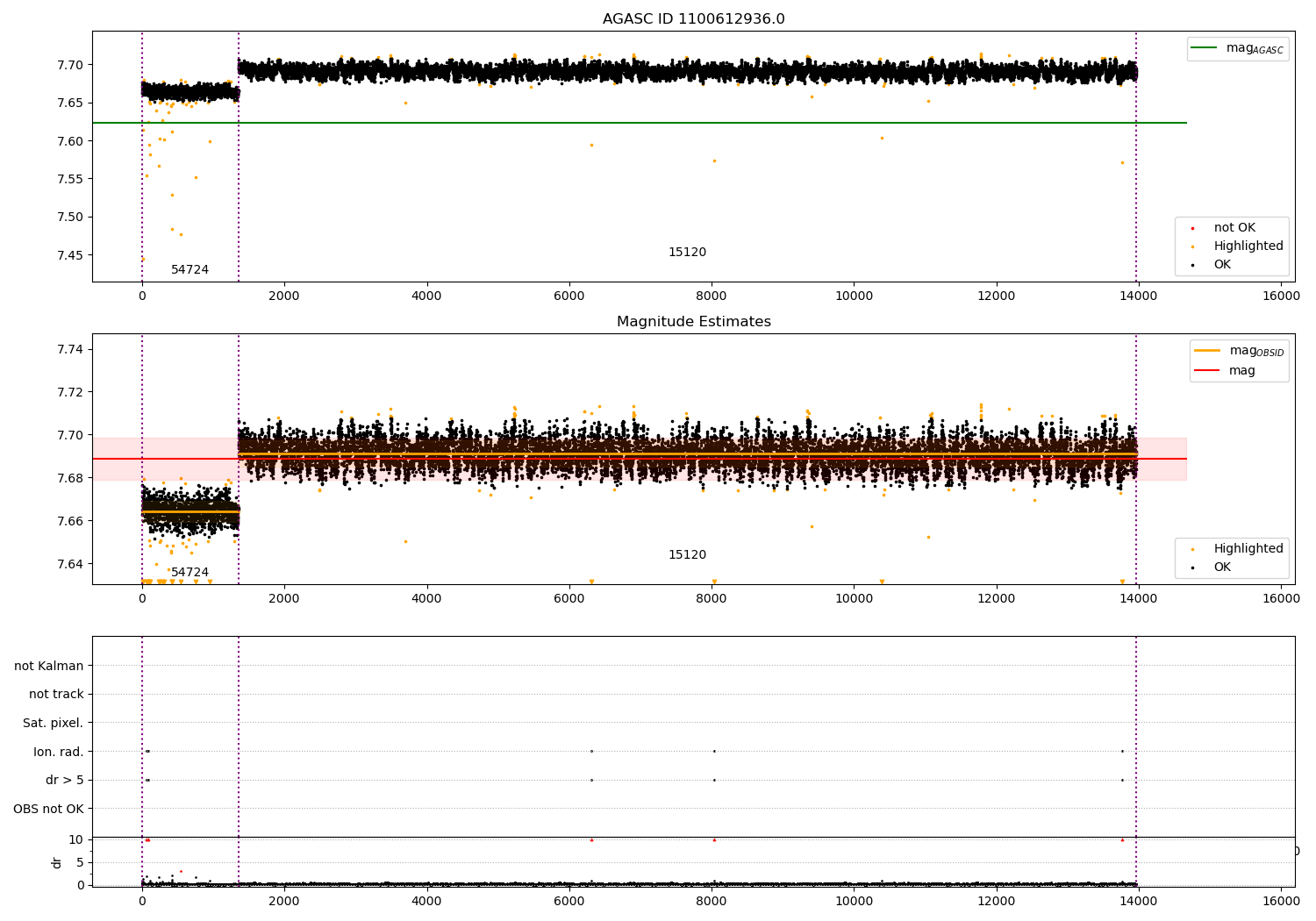Image resolution: width=1316 pixels, height=921 pixels.
Task: Click the 7.64 tick on middle y-axis
Action: point(70,564)
